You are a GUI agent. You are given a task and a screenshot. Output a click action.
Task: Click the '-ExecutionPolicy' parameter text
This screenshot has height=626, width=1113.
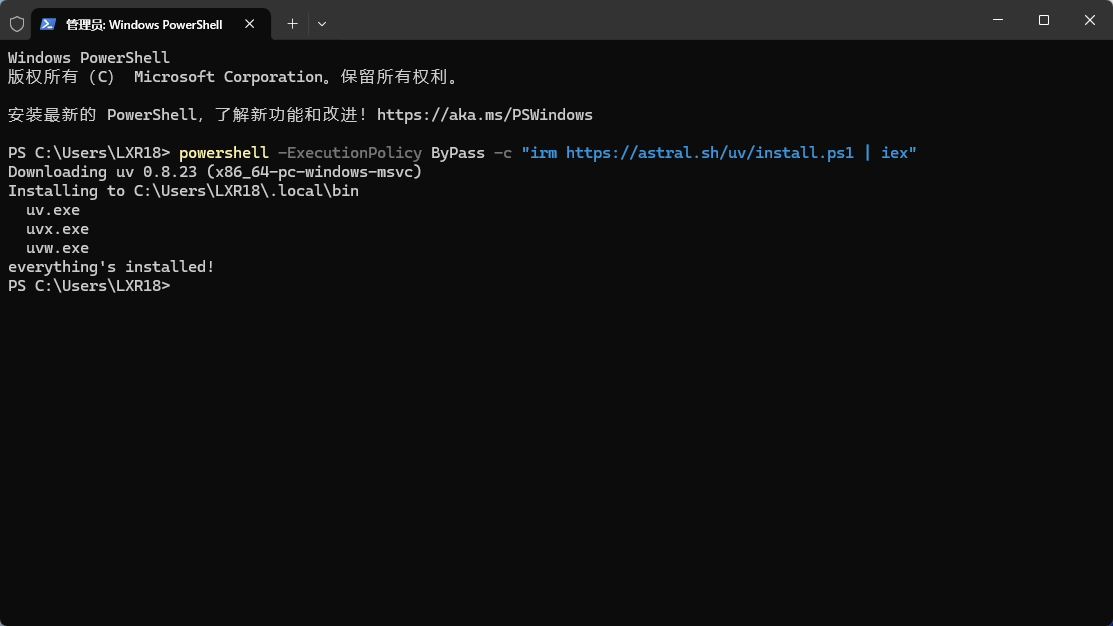[x=350, y=153]
